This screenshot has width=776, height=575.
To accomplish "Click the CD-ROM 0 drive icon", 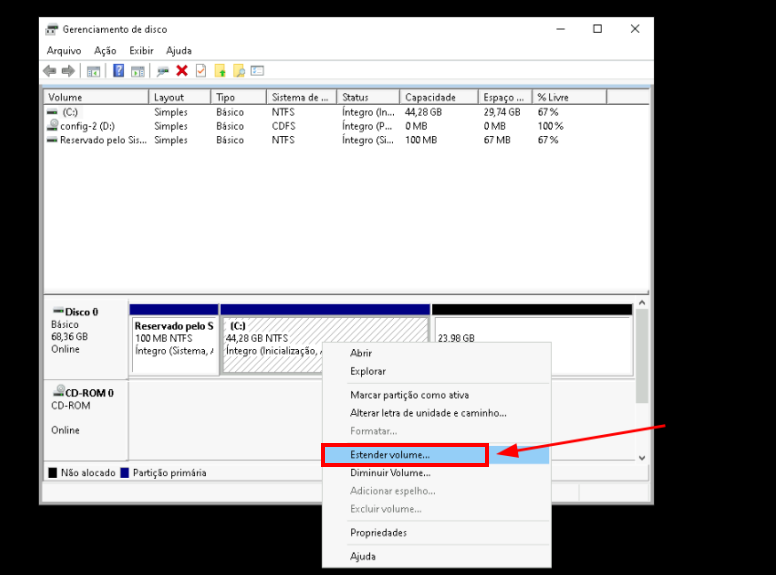I will [x=59, y=391].
